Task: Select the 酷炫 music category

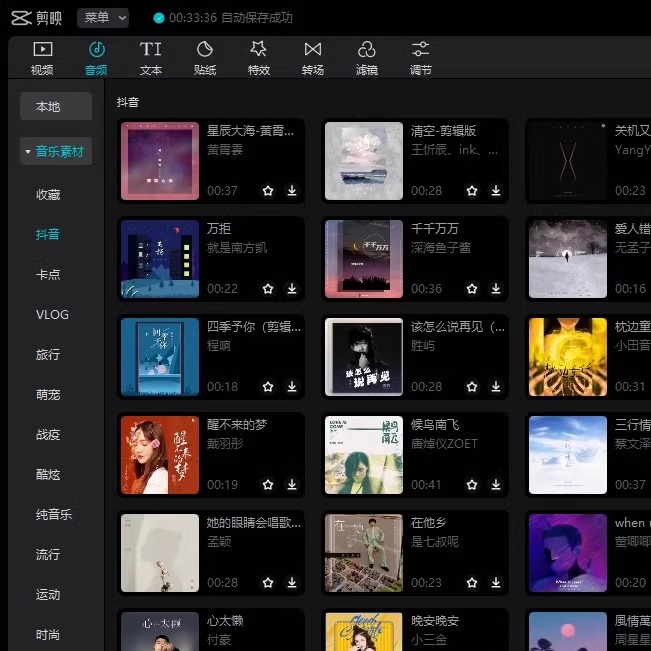Action: 48,475
